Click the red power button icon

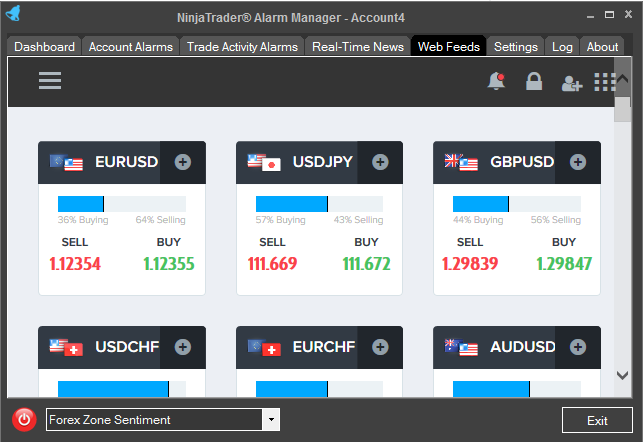(x=24, y=419)
